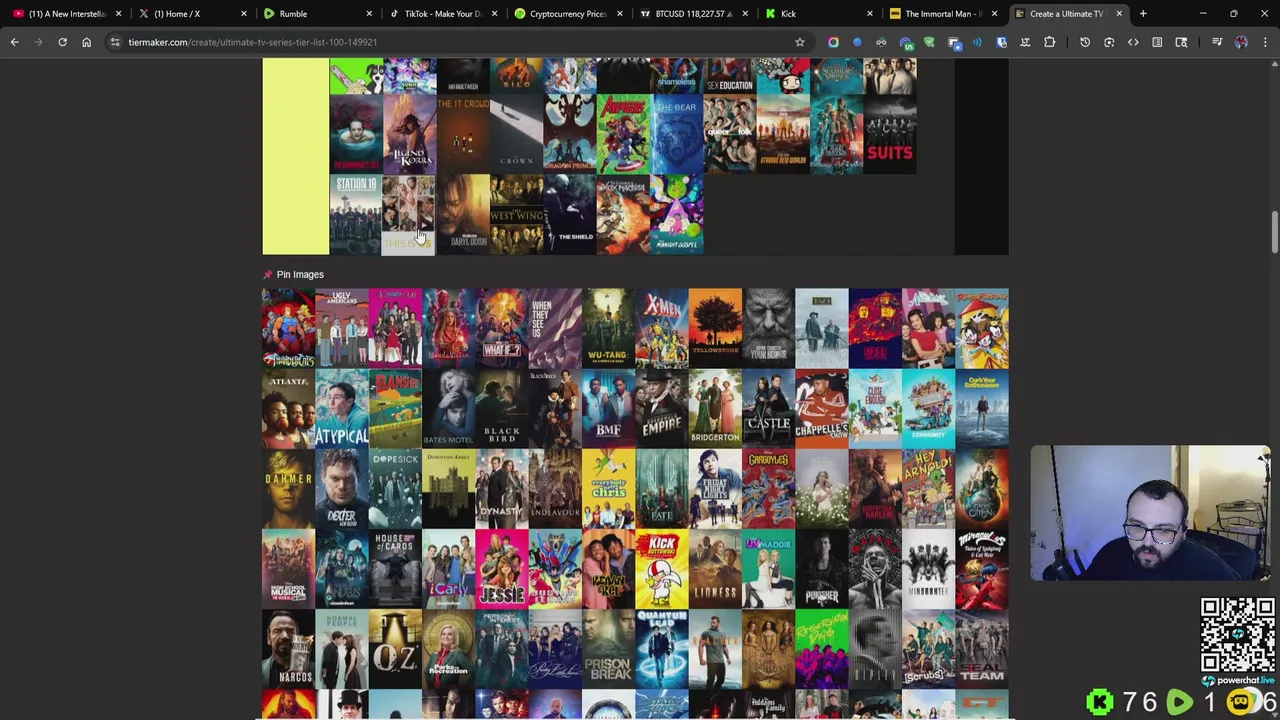
Task: Switch to The Immortal Man tab
Action: tap(941, 14)
